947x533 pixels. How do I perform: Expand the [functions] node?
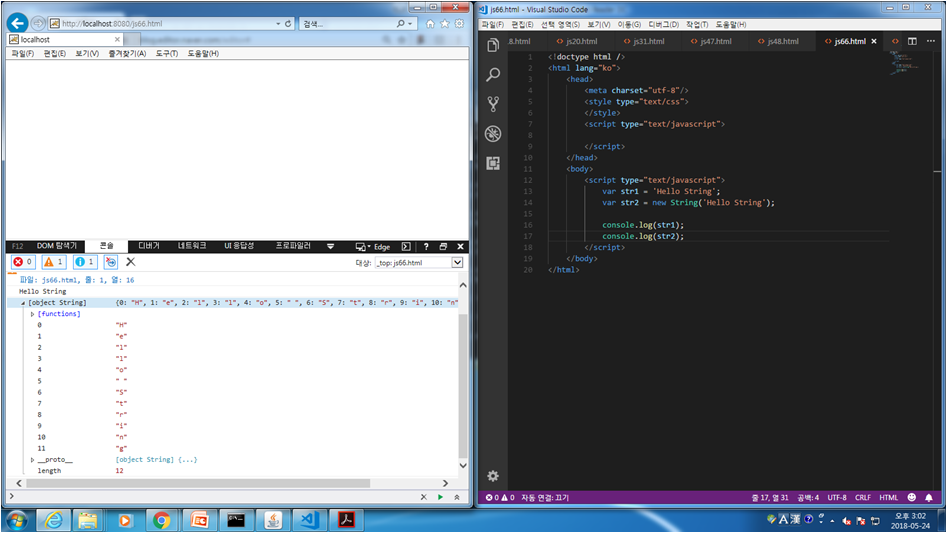point(33,314)
